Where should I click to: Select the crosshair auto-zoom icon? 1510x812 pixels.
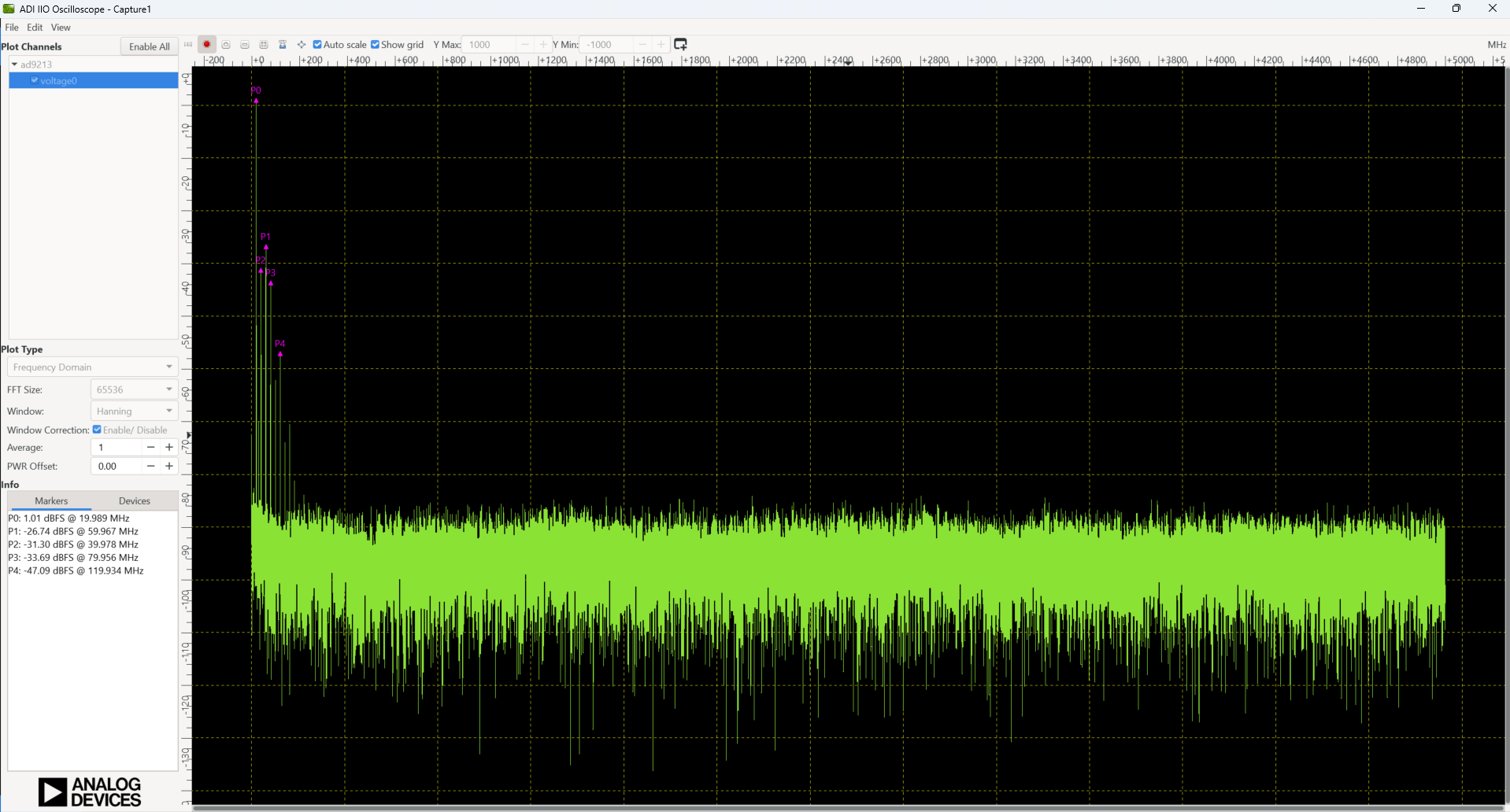[301, 44]
